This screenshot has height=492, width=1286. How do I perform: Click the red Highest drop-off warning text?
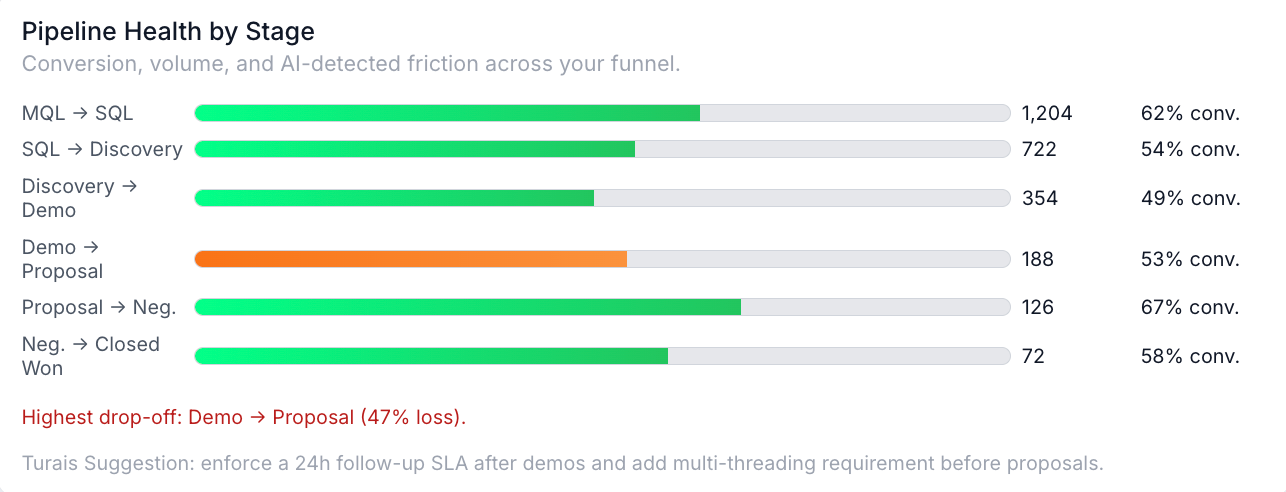coord(244,417)
